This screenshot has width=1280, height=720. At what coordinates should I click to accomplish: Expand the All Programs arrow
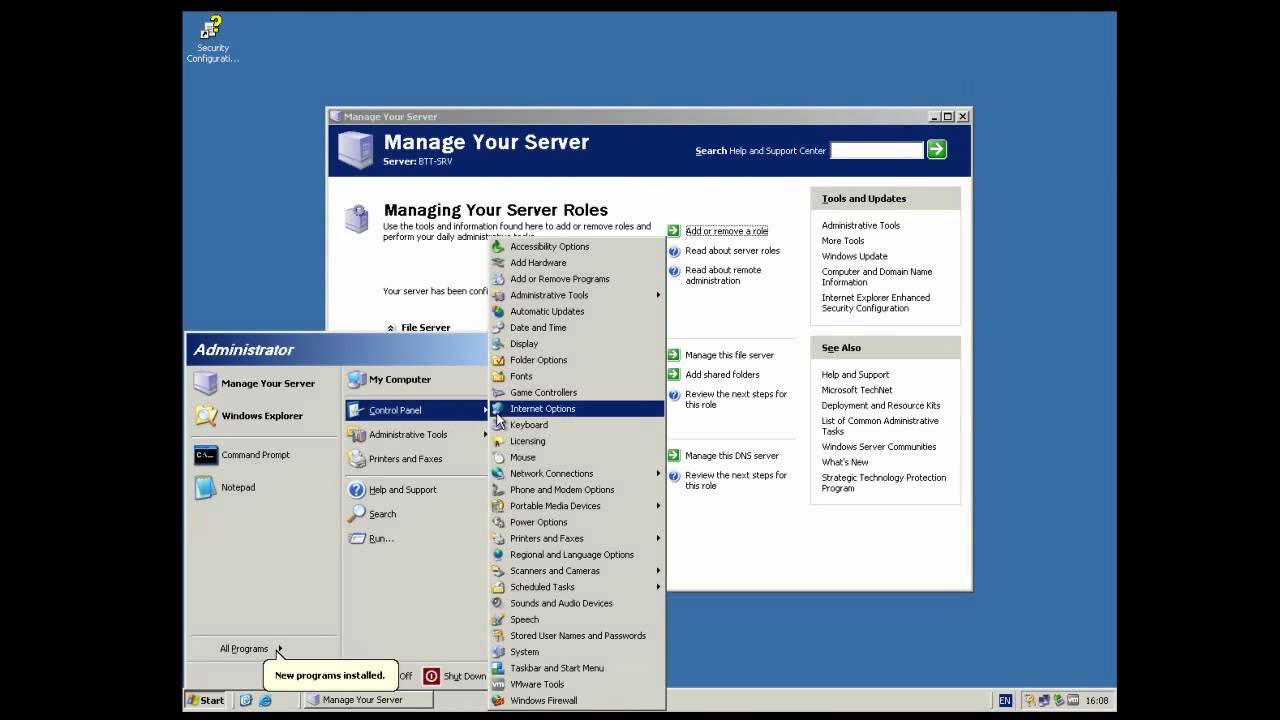(x=279, y=649)
